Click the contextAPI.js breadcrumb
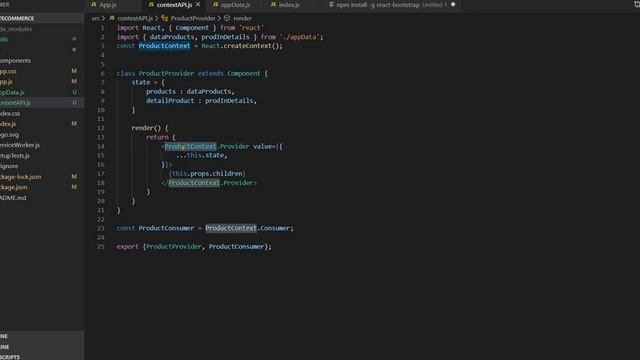The width and height of the screenshot is (640, 360). [135, 18]
